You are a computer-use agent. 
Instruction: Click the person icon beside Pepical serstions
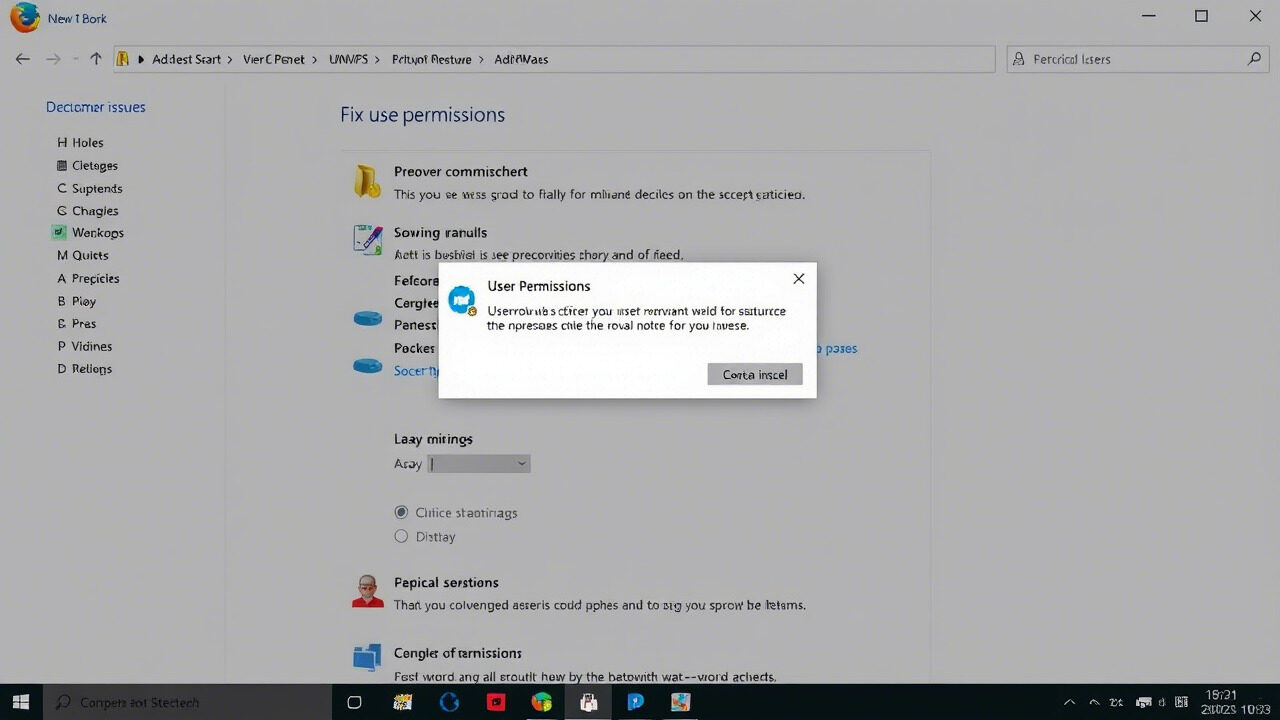pyautogui.click(x=367, y=592)
